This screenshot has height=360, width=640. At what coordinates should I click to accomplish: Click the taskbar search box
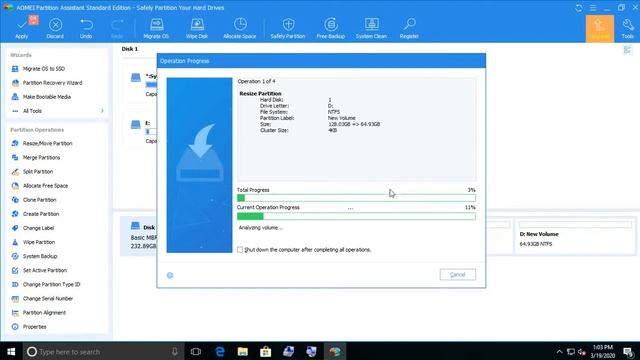coord(103,351)
